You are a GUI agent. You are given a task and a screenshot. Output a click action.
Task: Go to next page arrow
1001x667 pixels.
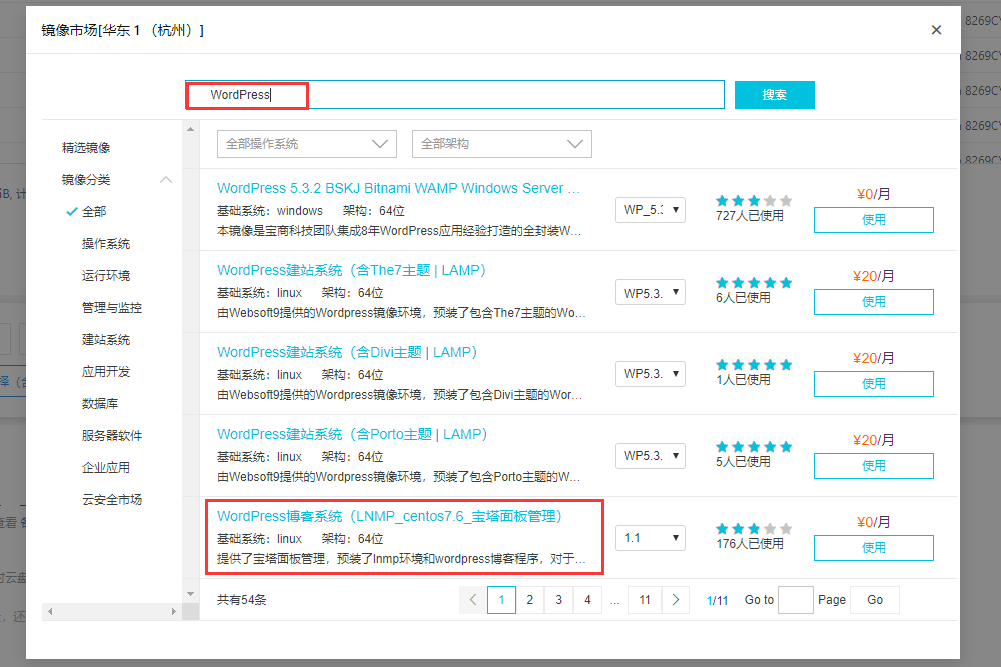click(x=675, y=600)
